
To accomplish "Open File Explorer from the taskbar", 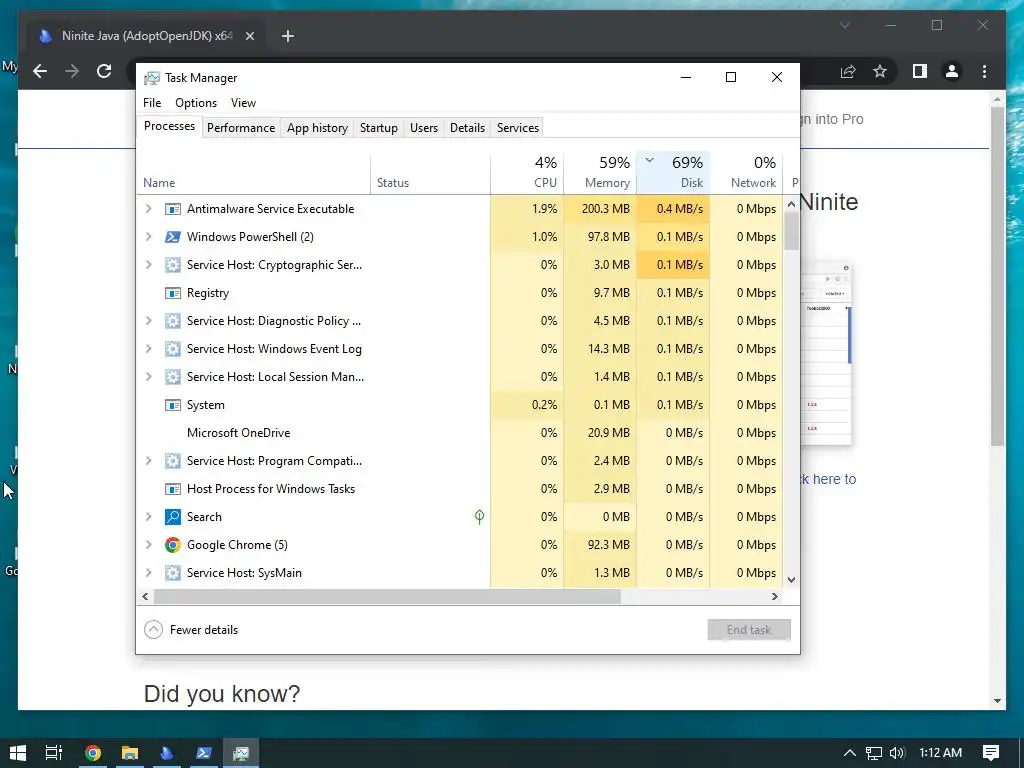I will click(x=130, y=753).
